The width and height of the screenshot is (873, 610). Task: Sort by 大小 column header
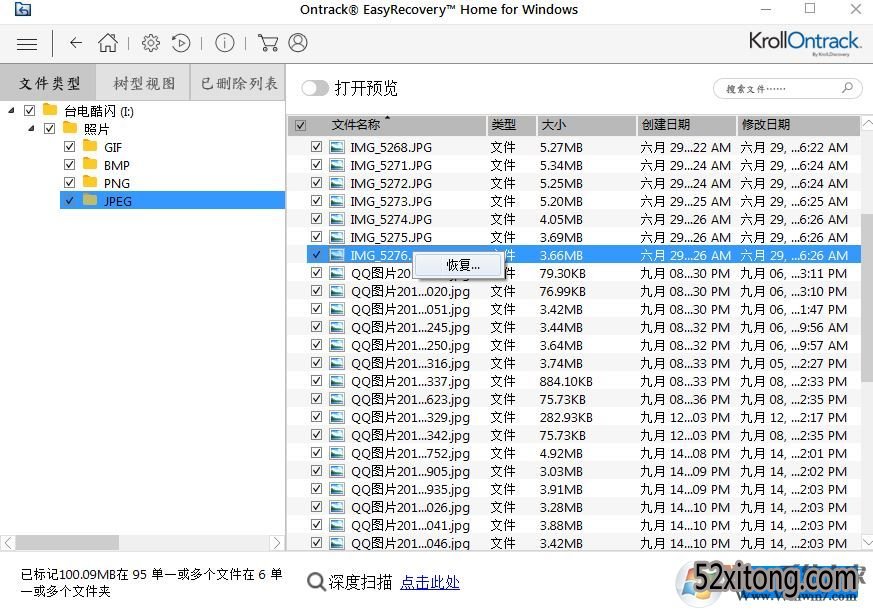click(x=586, y=125)
